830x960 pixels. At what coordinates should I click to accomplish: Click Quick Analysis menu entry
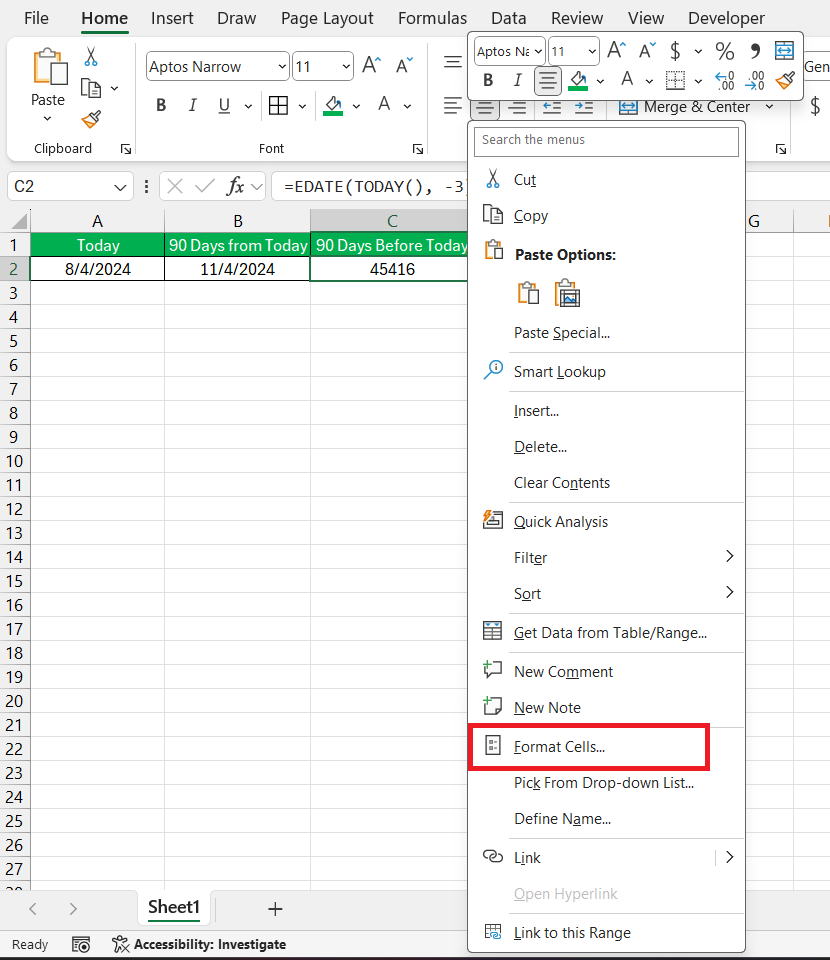tap(561, 522)
